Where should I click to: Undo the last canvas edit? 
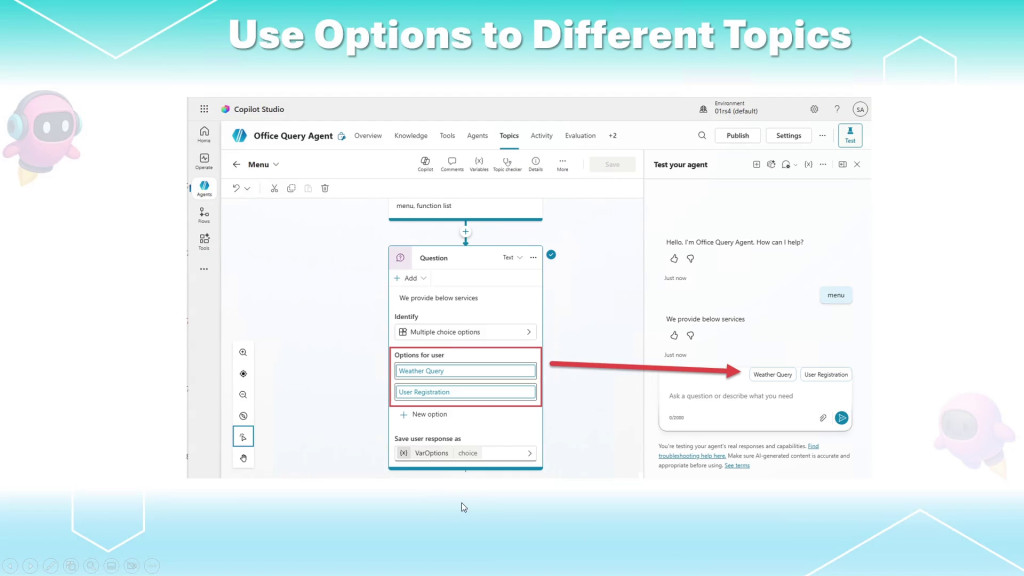click(x=236, y=188)
